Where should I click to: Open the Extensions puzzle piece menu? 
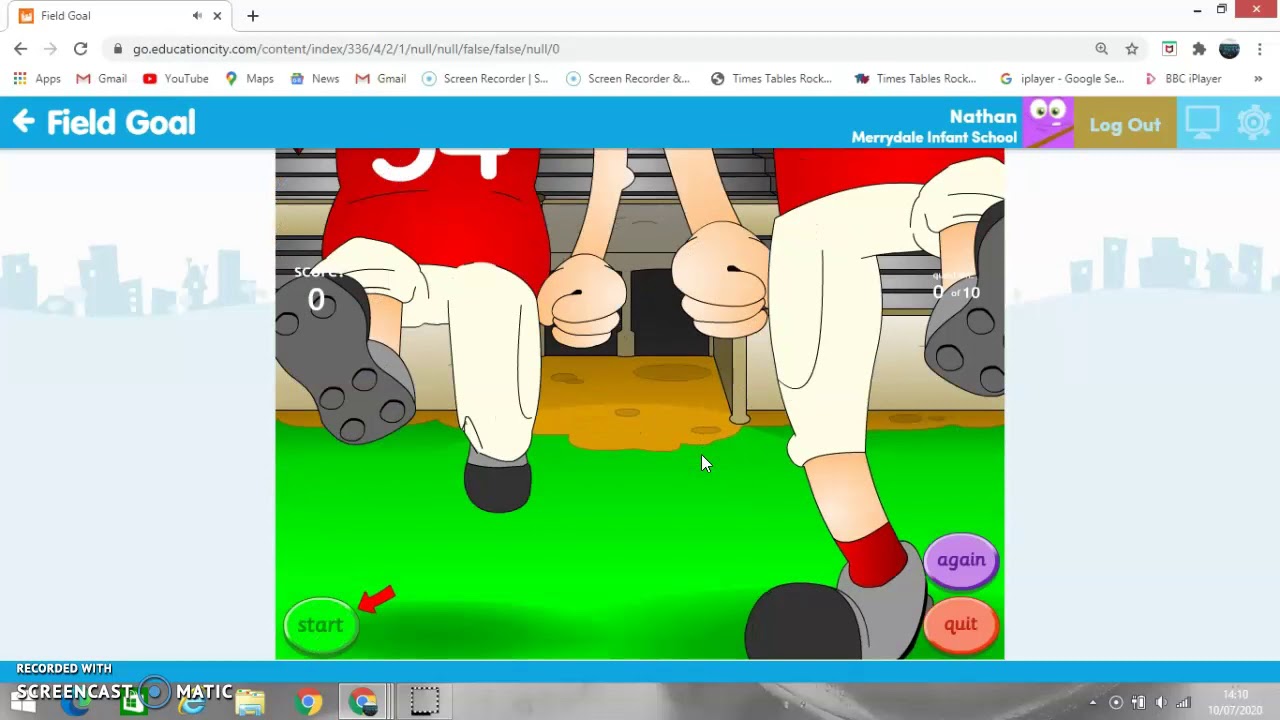[1199, 48]
